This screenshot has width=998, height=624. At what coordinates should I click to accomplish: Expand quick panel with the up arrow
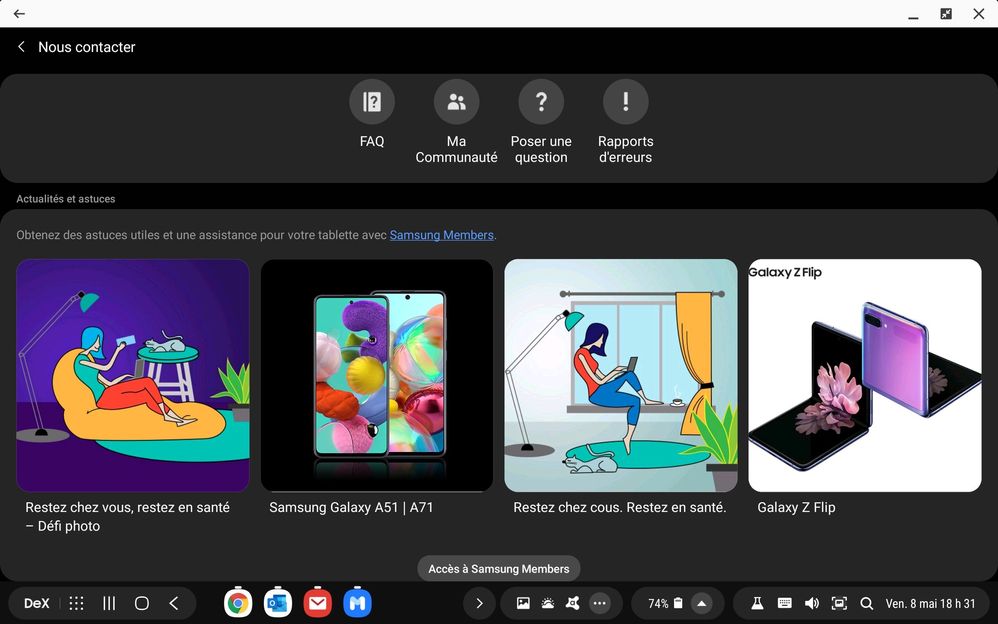[x=701, y=603]
